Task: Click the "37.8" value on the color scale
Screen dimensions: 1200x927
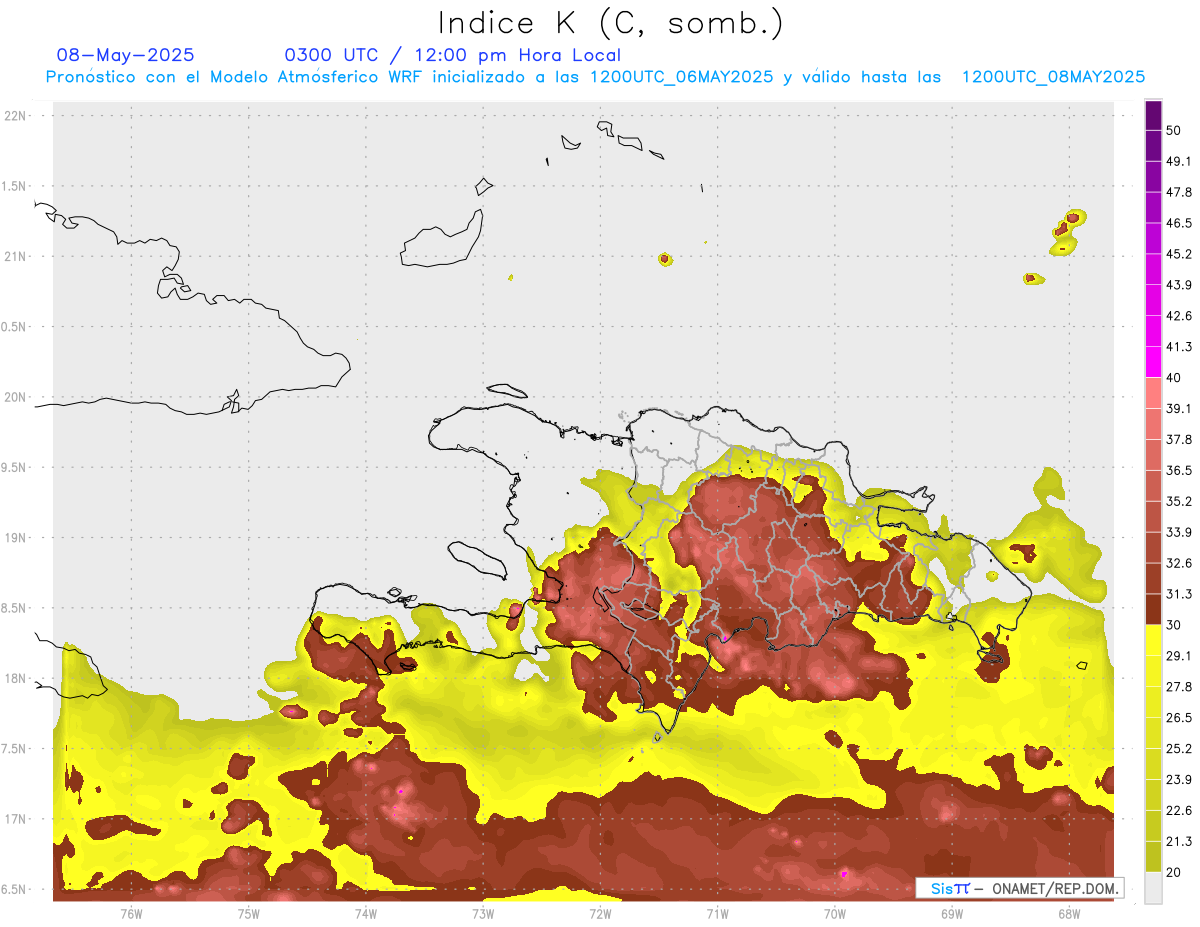Action: click(x=1179, y=440)
